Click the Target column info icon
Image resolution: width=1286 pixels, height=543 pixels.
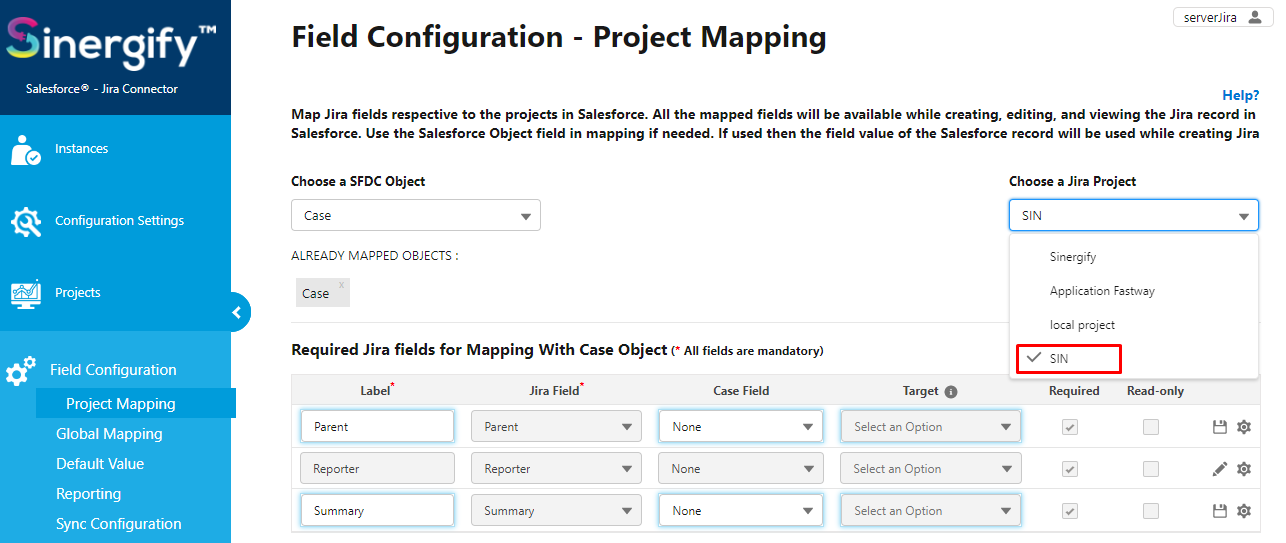951,392
